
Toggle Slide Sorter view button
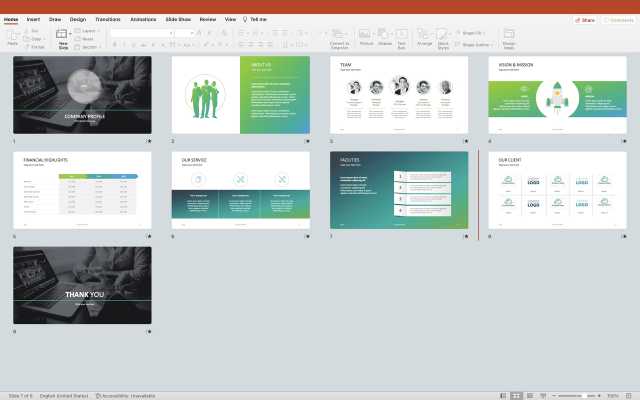(516, 395)
